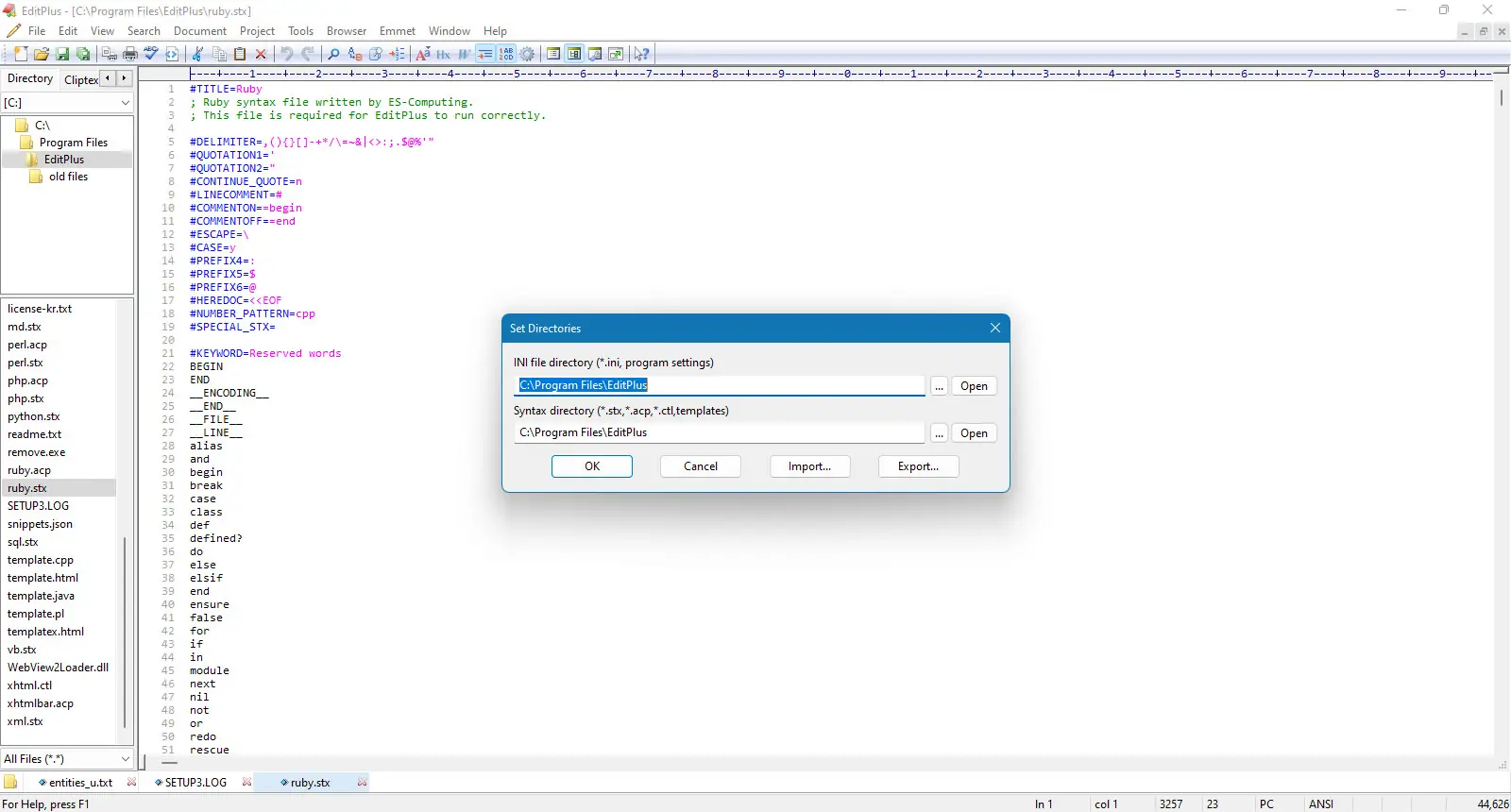The width and height of the screenshot is (1511, 812).
Task: Browse for Syntax directory with ... button
Action: tap(939, 433)
